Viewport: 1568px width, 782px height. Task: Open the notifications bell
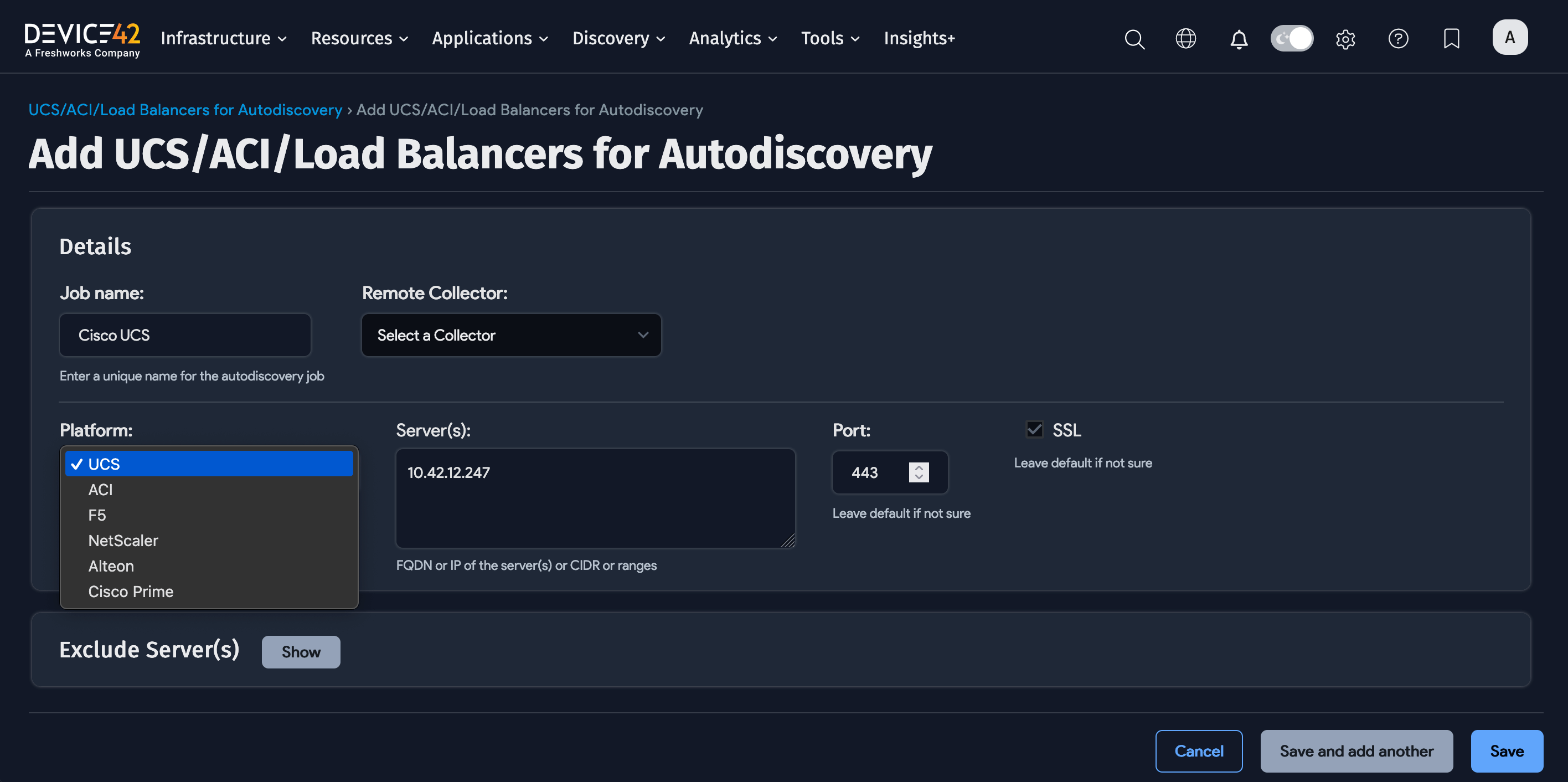pos(1239,39)
